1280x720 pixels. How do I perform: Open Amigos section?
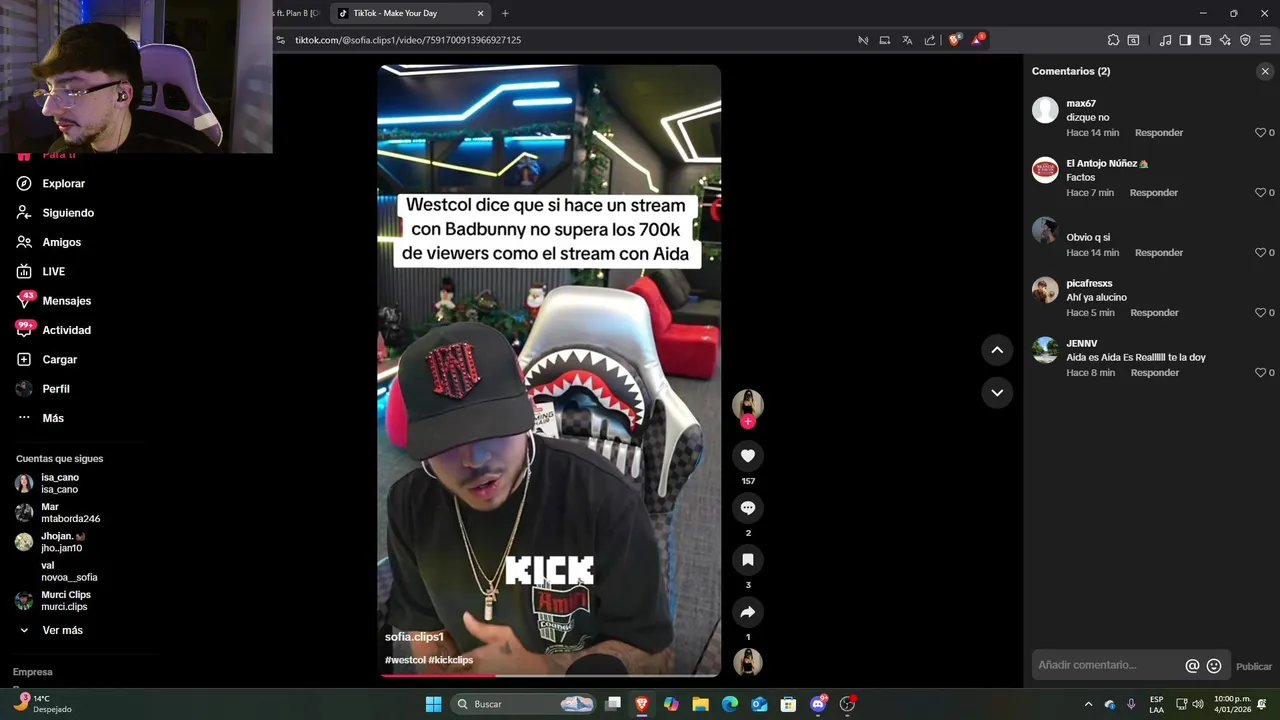48,242
